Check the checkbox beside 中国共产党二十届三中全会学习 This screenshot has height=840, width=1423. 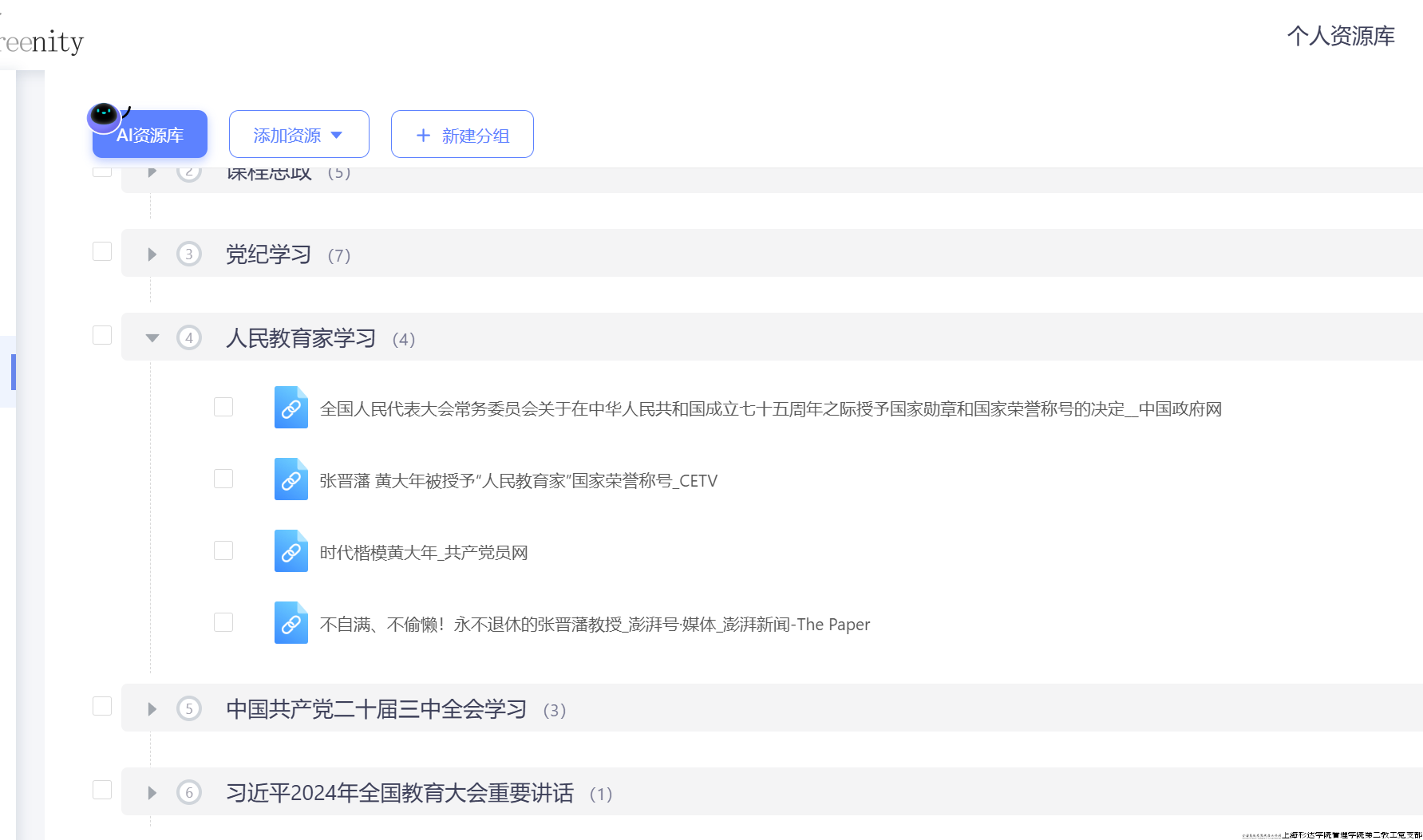pos(101,705)
